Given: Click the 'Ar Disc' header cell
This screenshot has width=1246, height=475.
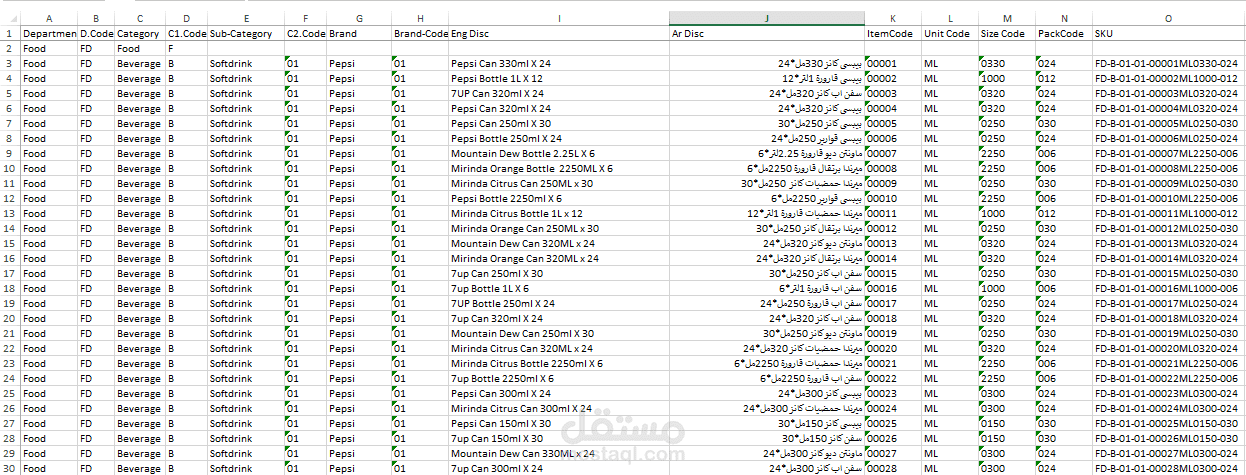Looking at the screenshot, I should click(x=767, y=33).
